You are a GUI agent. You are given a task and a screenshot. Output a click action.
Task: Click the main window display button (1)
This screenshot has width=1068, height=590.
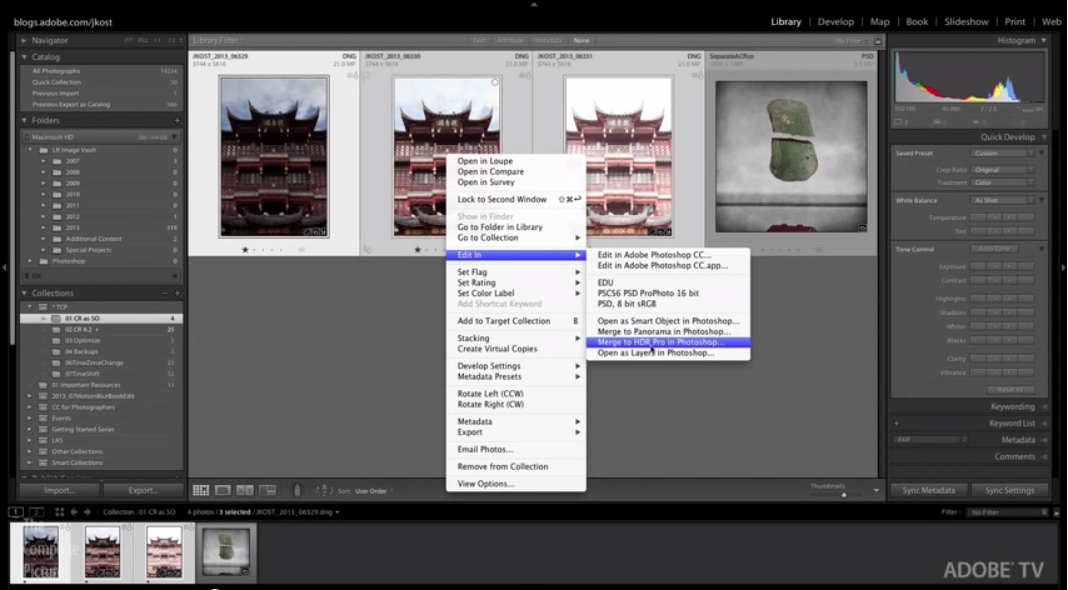[17, 512]
